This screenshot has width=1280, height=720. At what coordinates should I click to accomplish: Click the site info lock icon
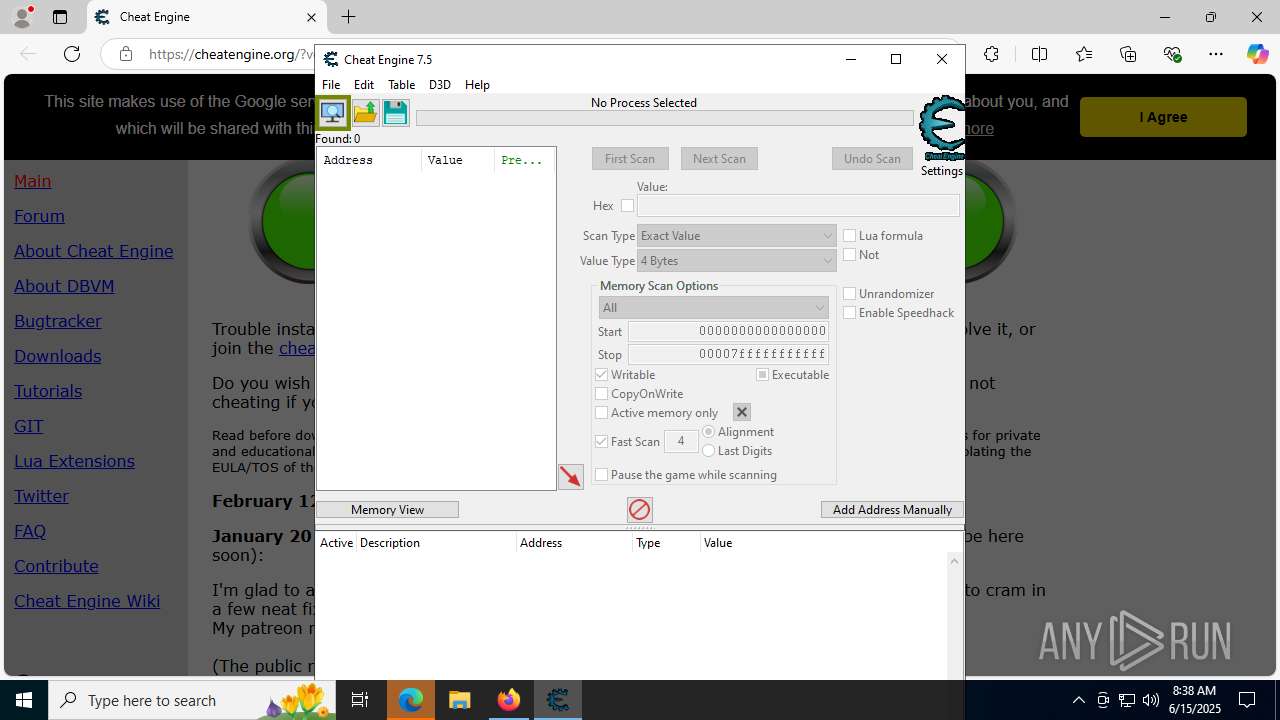pyautogui.click(x=126, y=54)
